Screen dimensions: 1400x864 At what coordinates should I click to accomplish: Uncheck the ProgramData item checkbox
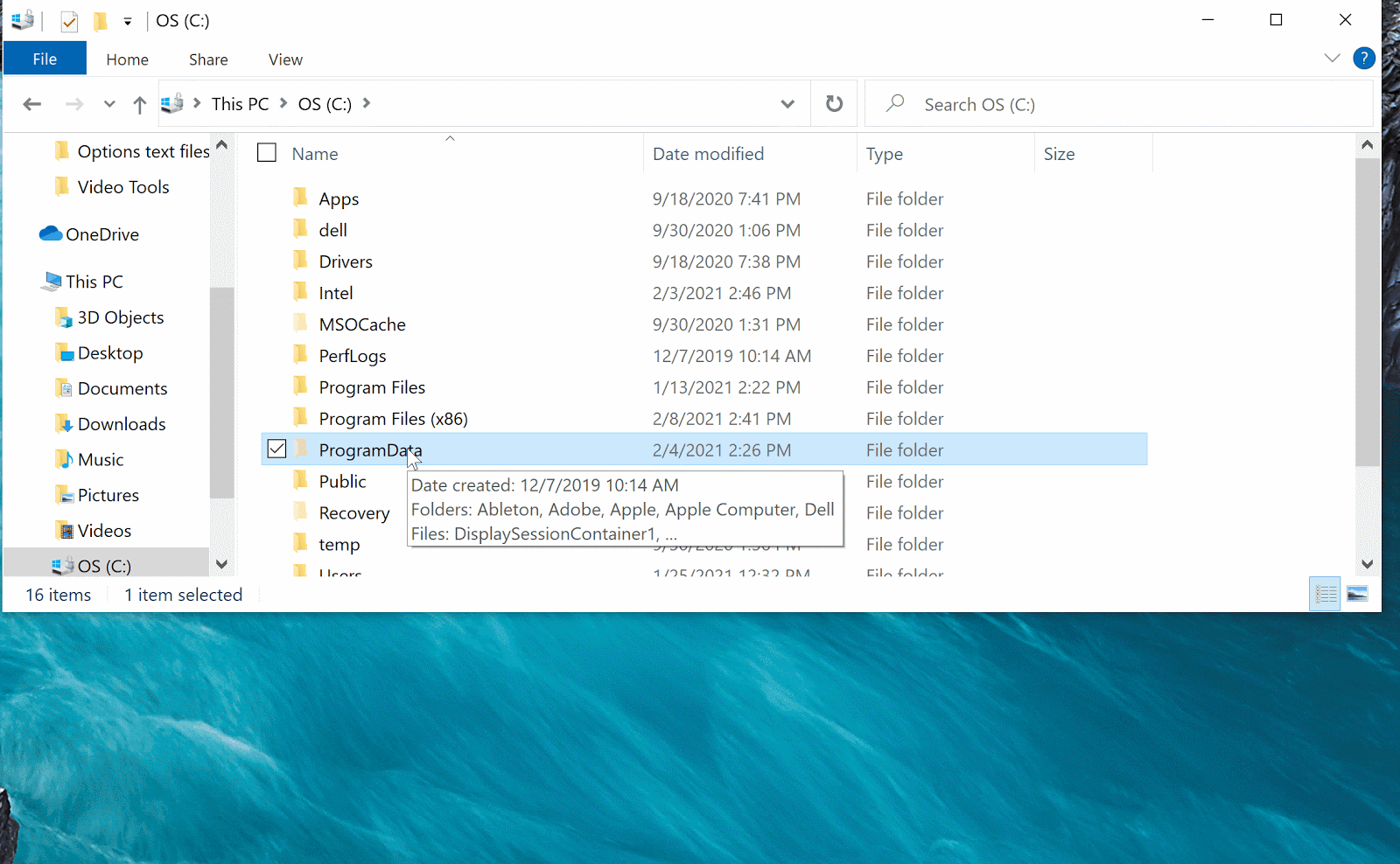[x=276, y=449]
